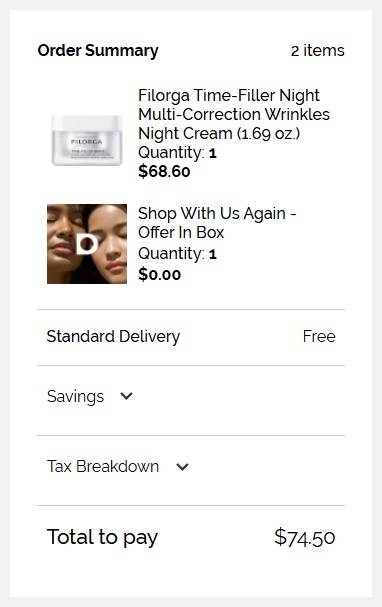Click the 2 items count
This screenshot has height=607, width=382.
point(317,51)
